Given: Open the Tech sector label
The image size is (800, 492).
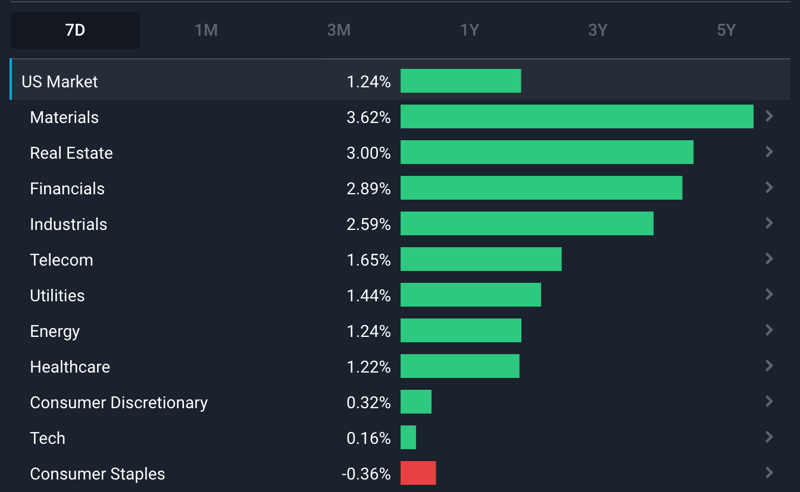Looking at the screenshot, I should pyautogui.click(x=47, y=438).
